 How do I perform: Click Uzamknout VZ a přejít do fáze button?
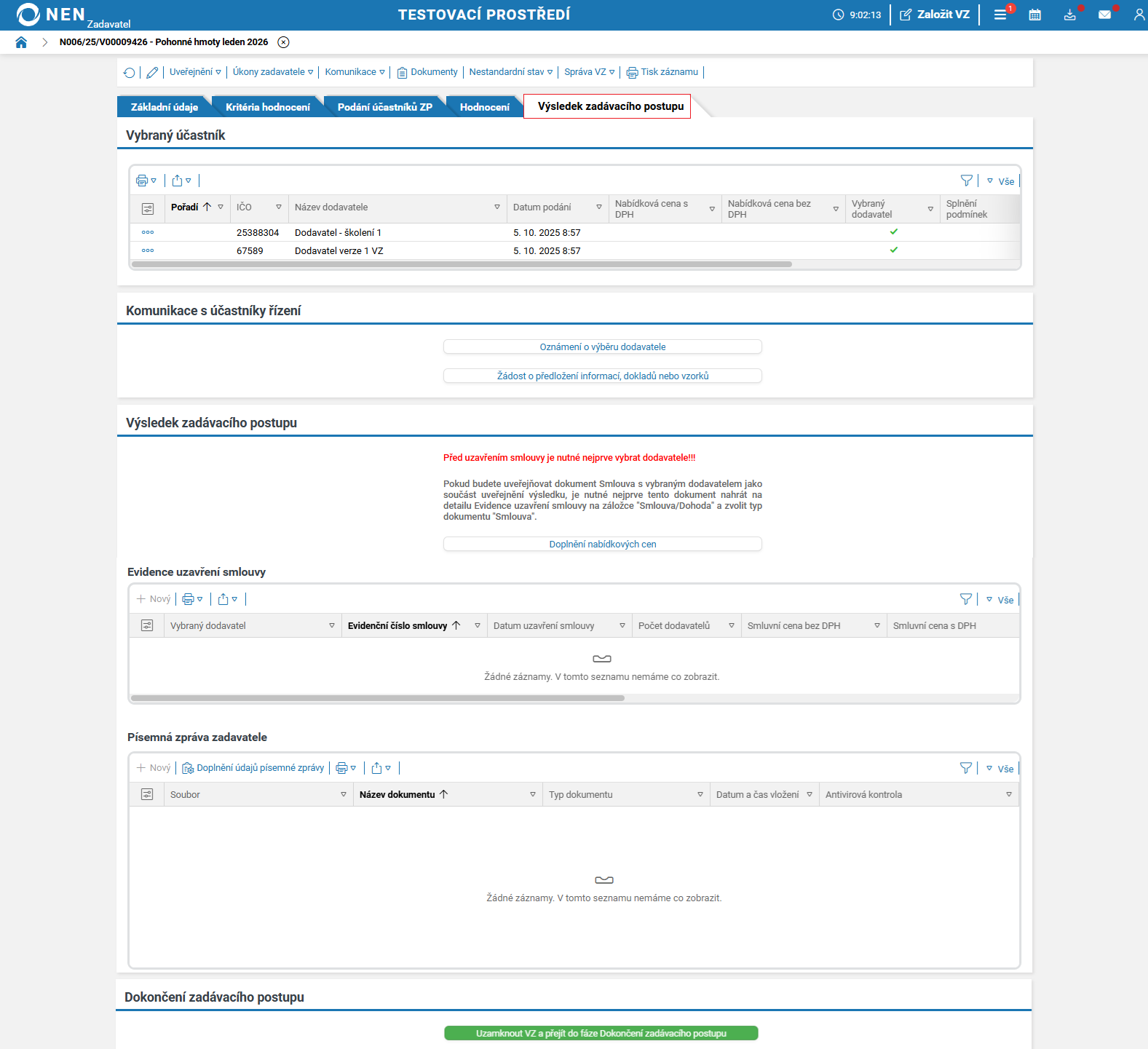point(601,1033)
